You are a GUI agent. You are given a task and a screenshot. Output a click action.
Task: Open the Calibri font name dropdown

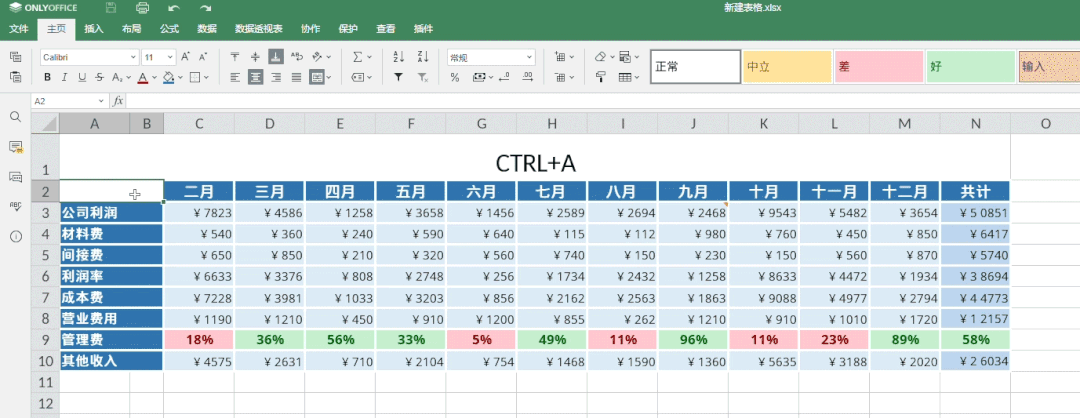88,57
